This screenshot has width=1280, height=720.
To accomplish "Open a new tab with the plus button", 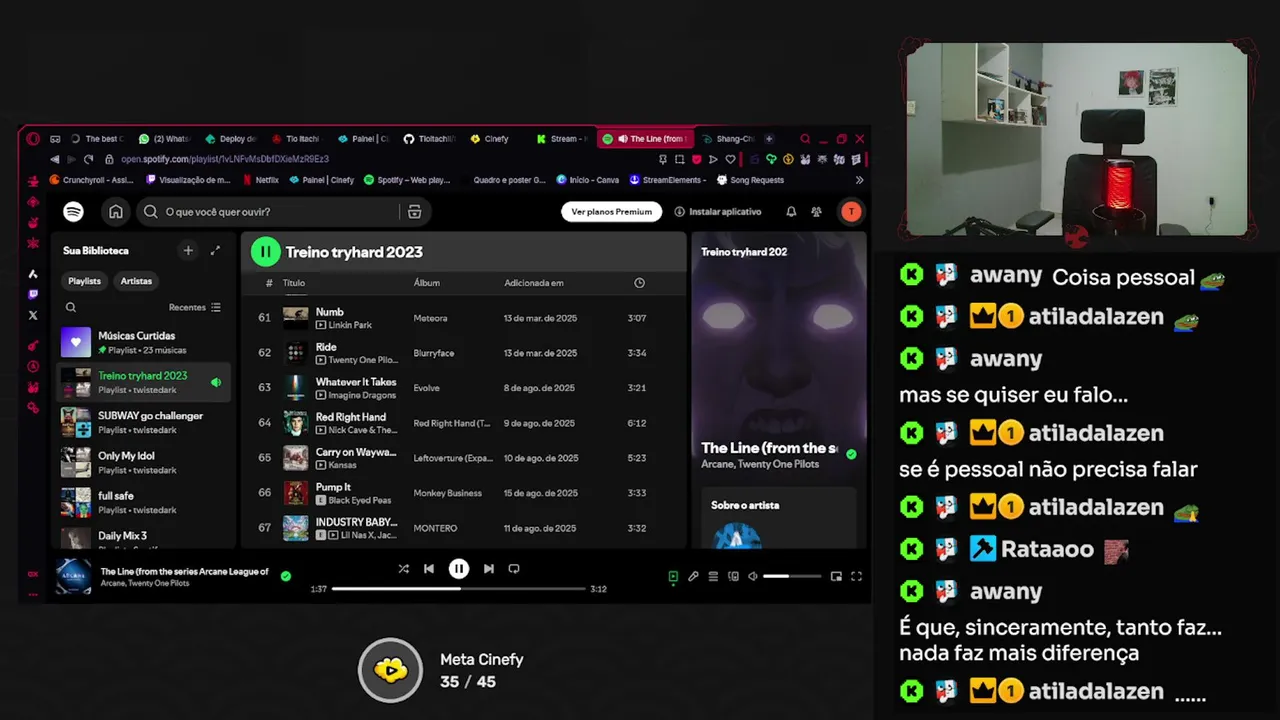I will click(769, 139).
